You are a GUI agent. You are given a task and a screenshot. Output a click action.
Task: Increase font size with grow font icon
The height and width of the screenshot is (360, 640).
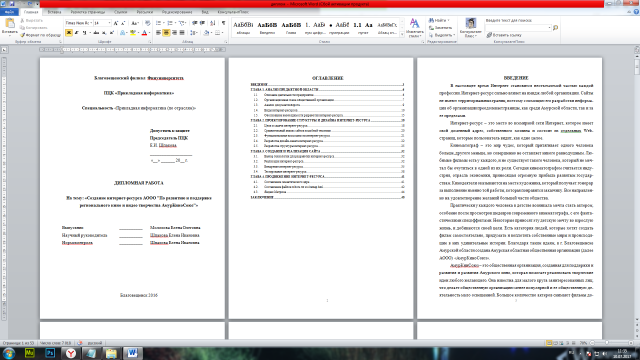tap(116, 23)
